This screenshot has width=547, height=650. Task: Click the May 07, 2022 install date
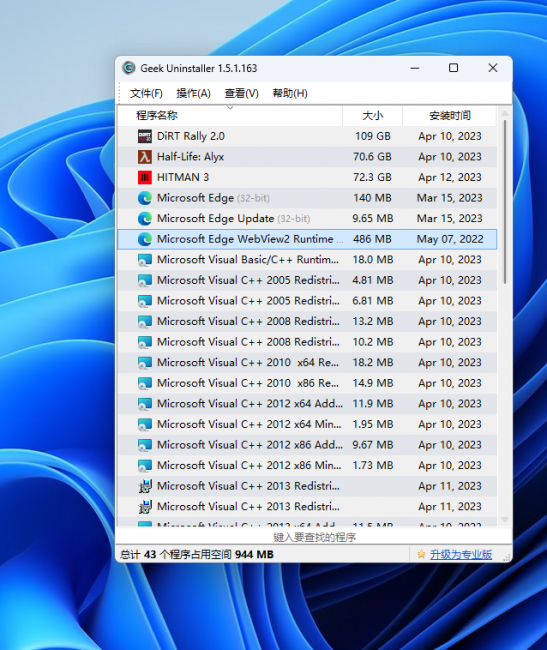(450, 239)
